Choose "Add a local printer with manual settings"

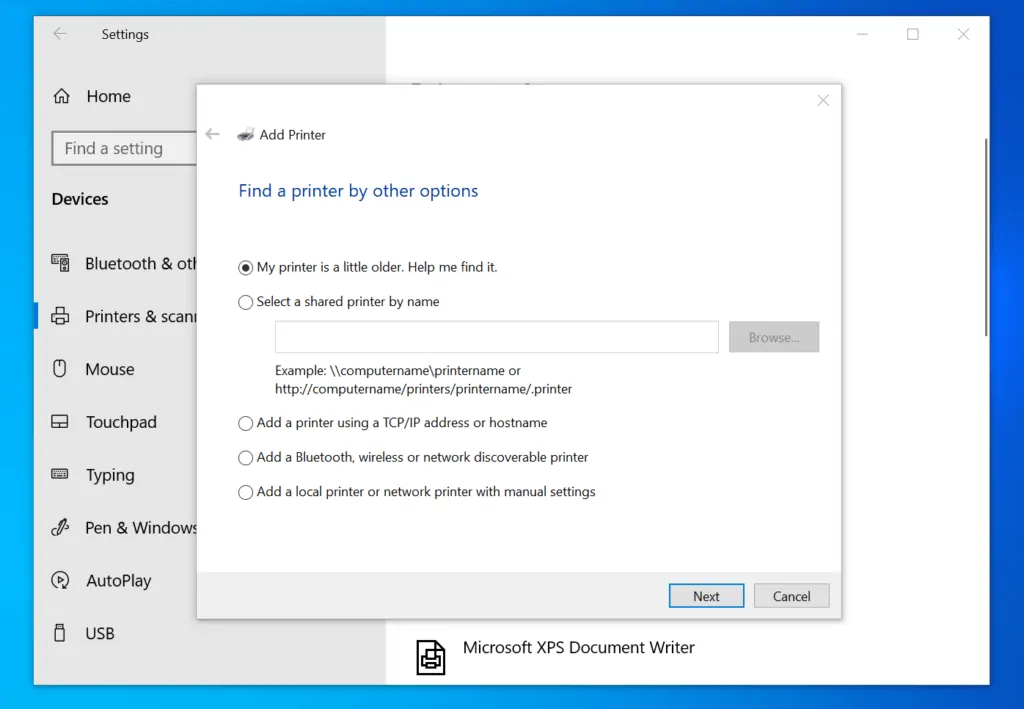(245, 491)
